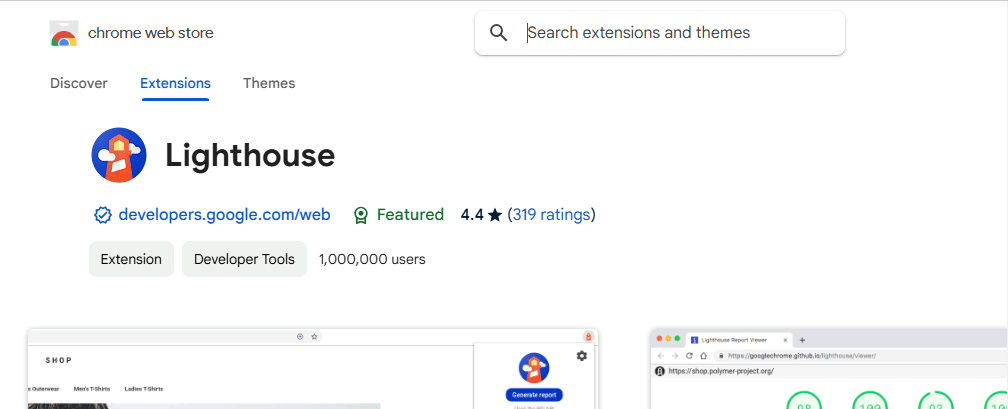Click the rating star icon

pyautogui.click(x=494, y=215)
